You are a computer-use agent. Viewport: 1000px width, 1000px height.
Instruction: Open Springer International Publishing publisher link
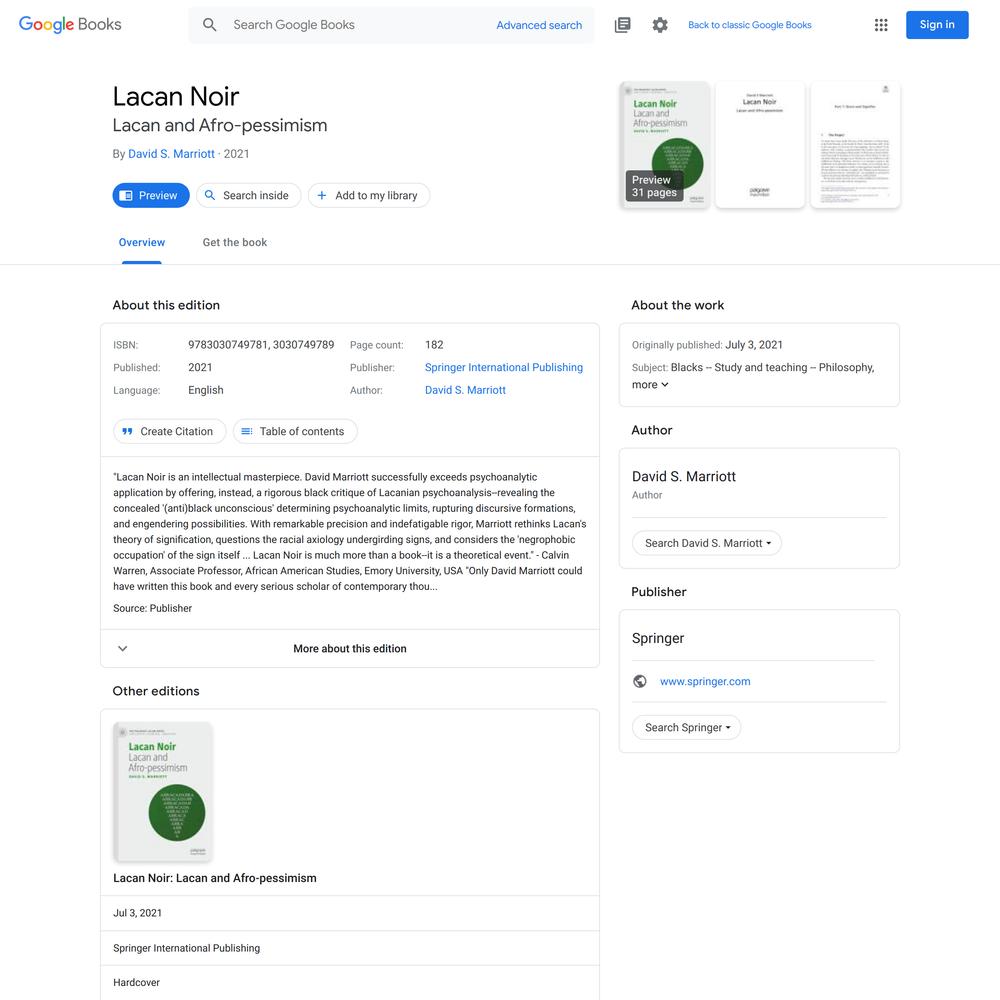click(504, 367)
